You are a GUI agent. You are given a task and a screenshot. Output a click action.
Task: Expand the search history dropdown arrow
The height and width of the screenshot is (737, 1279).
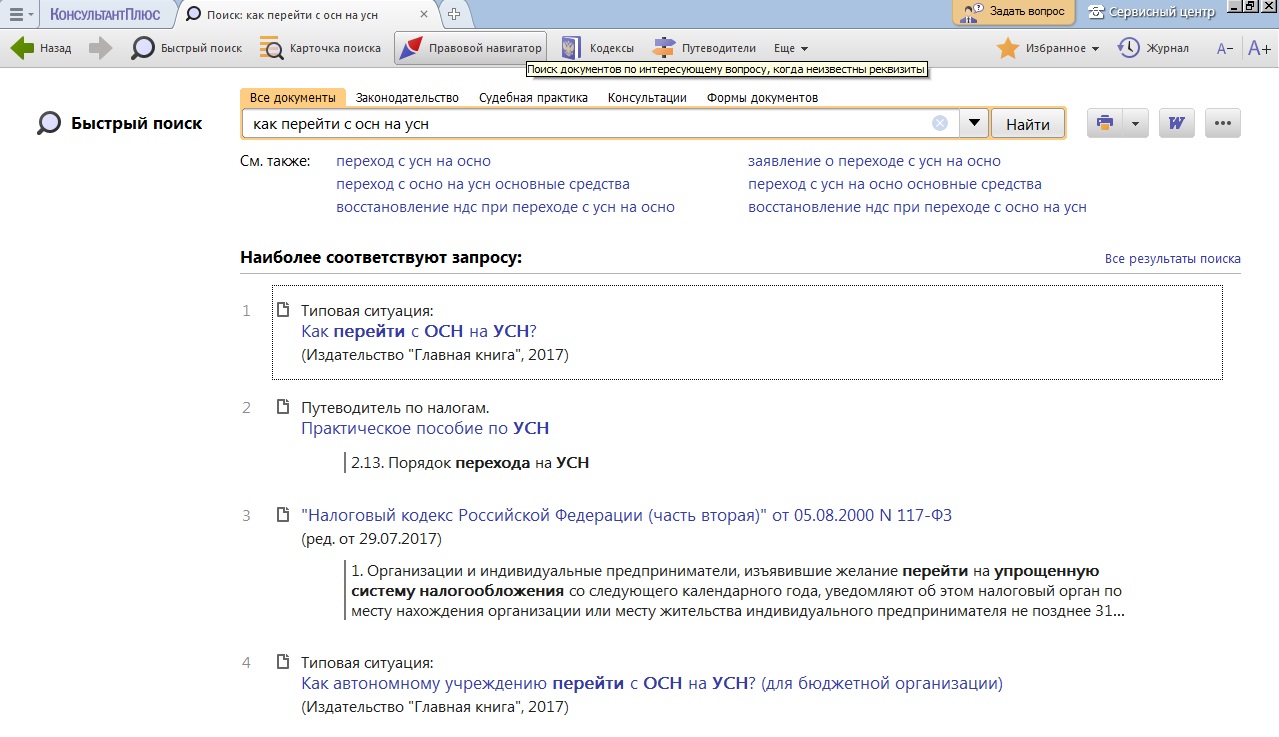pyautogui.click(x=974, y=123)
